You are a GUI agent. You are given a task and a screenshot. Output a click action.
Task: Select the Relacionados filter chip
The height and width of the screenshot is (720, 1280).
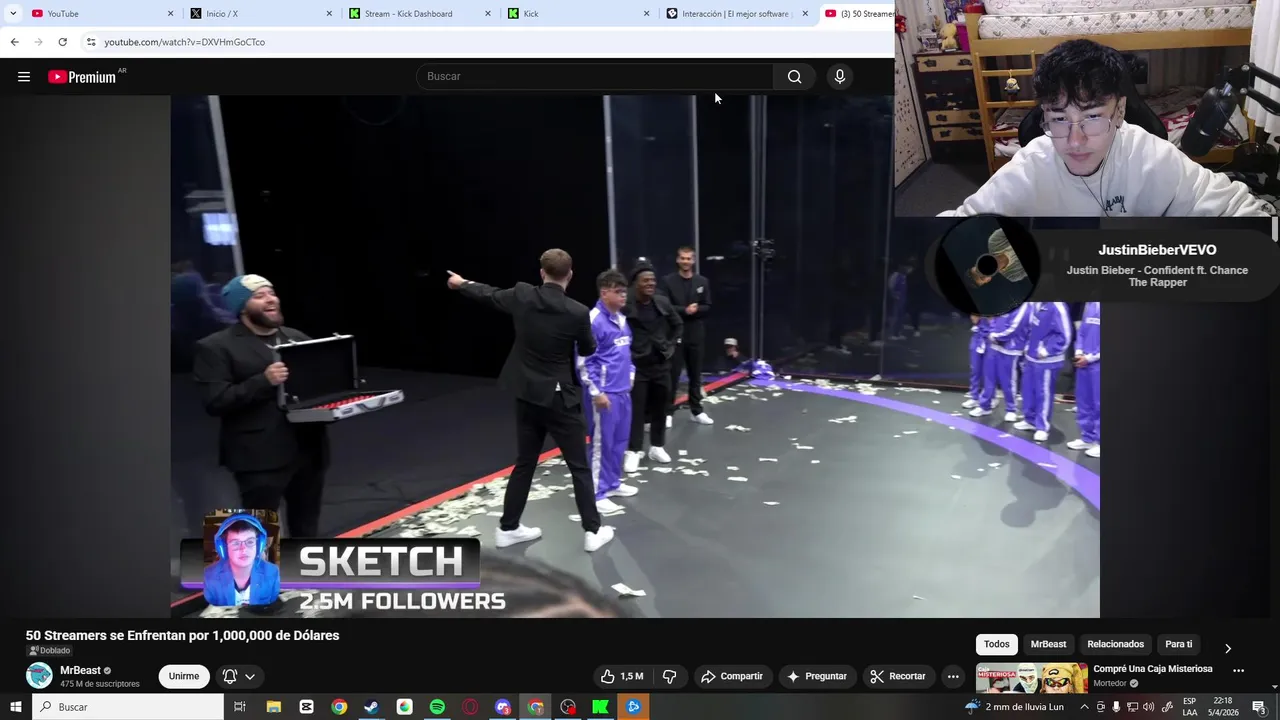1115,645
